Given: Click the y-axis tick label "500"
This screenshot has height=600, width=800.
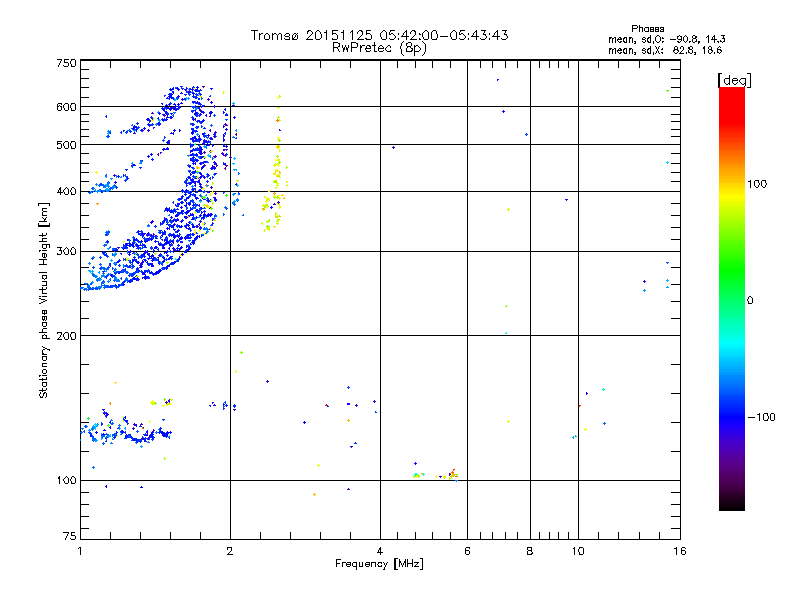Looking at the screenshot, I should (66, 145).
